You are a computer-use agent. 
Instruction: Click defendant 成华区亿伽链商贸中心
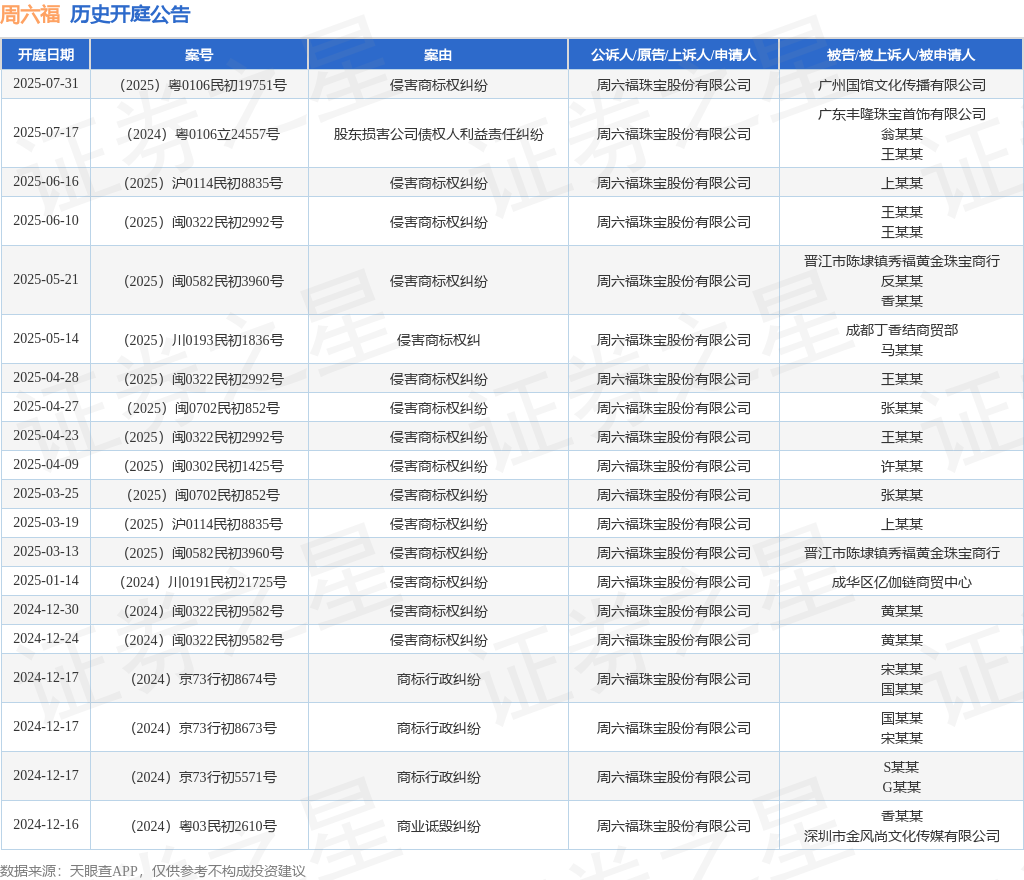coord(901,582)
